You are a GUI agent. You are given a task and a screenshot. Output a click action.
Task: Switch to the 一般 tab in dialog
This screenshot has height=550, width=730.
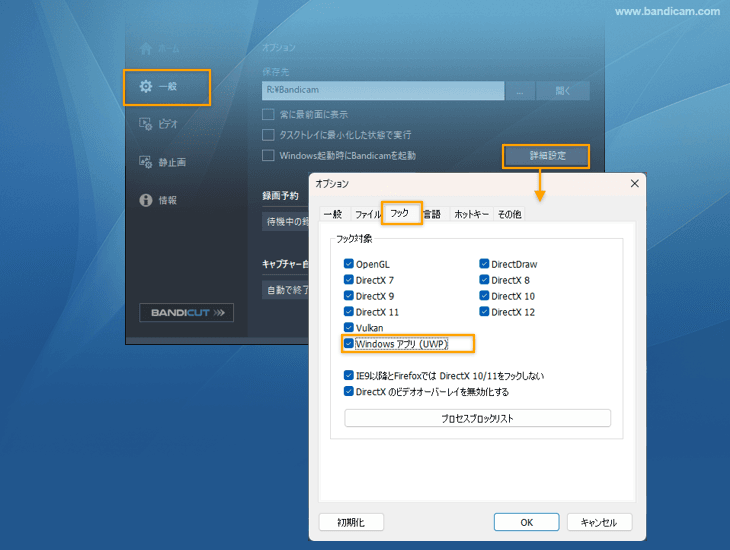point(333,214)
